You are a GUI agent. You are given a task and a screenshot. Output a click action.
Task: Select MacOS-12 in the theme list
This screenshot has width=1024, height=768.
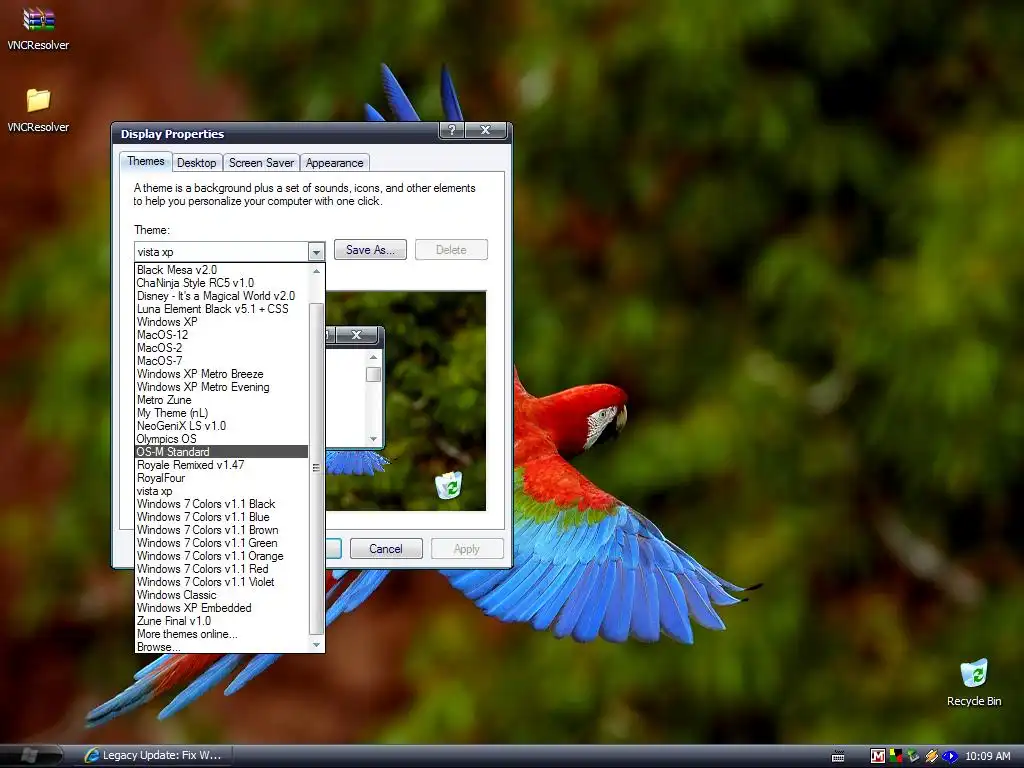[221, 335]
